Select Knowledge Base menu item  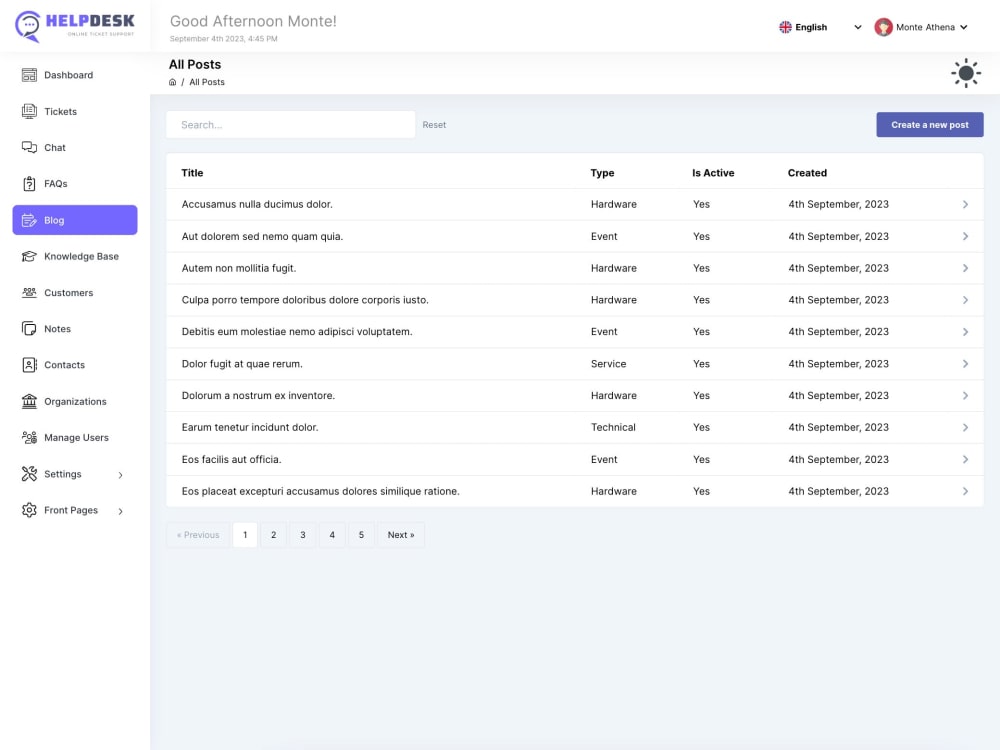click(x=75, y=256)
